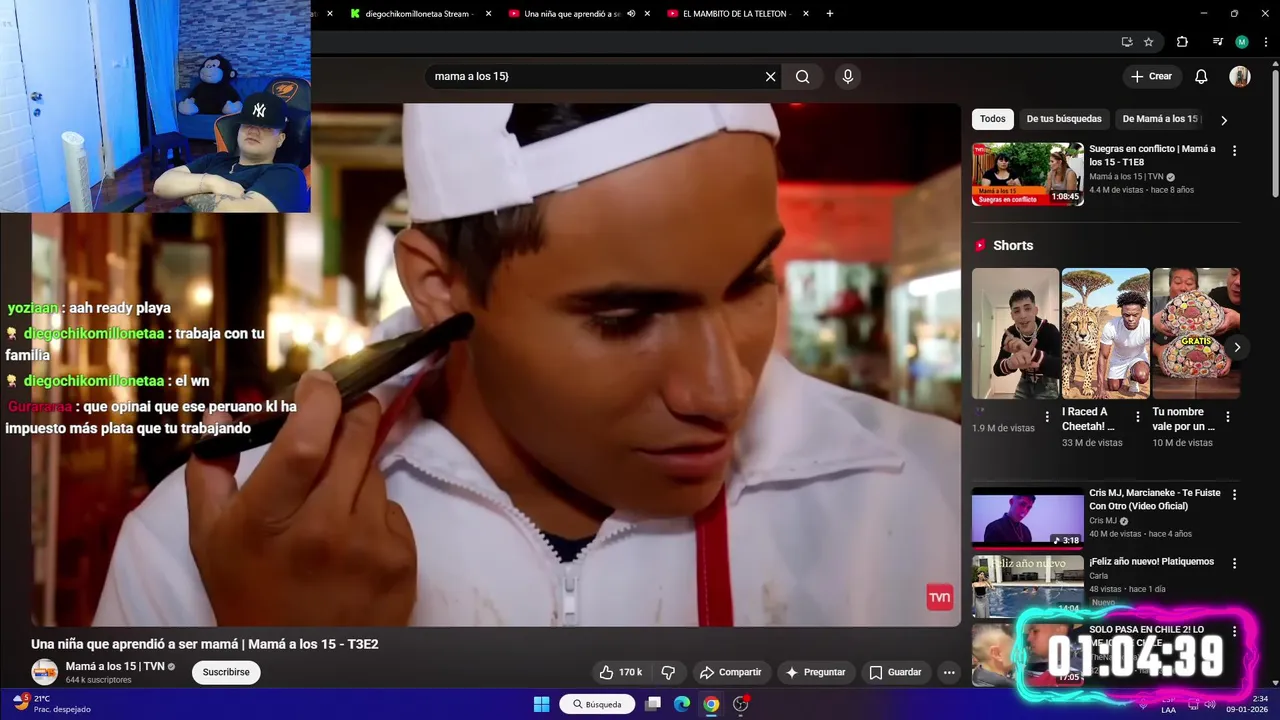
Task: Select the 'Todos' filter chip
Action: coord(993,119)
